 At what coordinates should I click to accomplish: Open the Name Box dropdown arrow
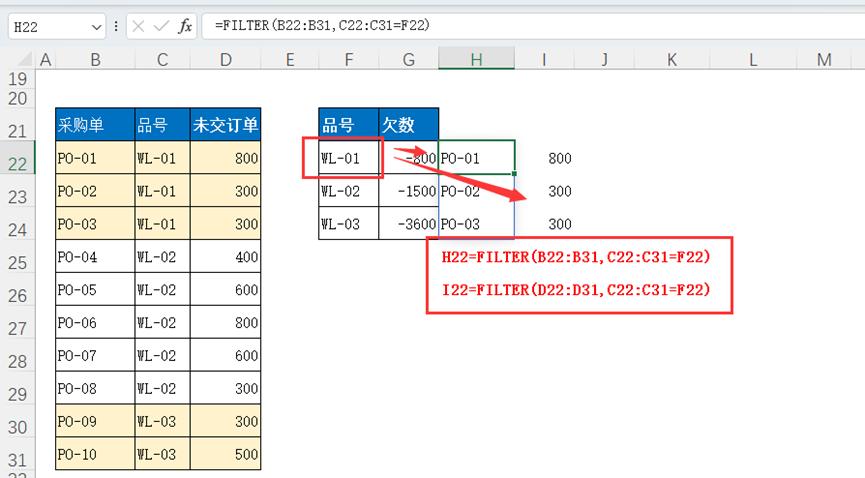(96, 26)
